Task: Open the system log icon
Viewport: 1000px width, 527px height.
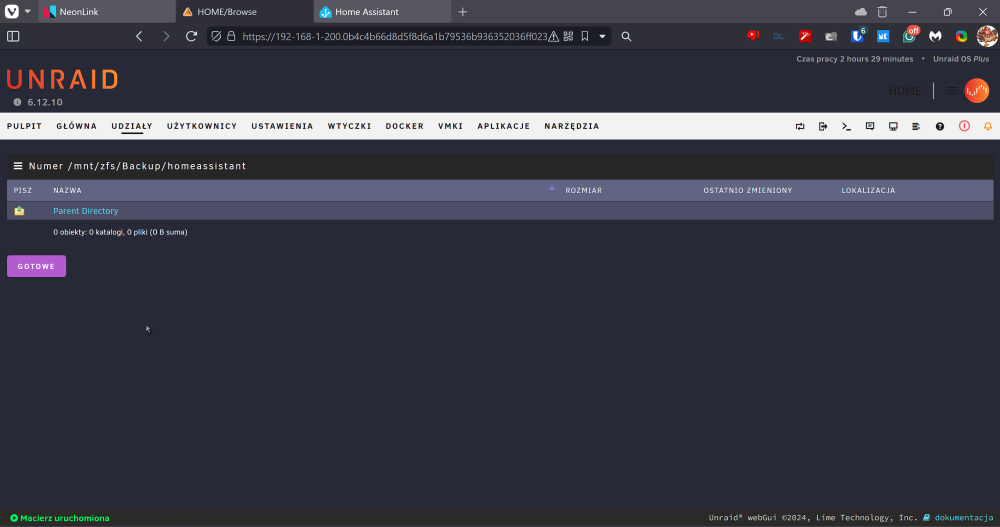Action: click(916, 126)
